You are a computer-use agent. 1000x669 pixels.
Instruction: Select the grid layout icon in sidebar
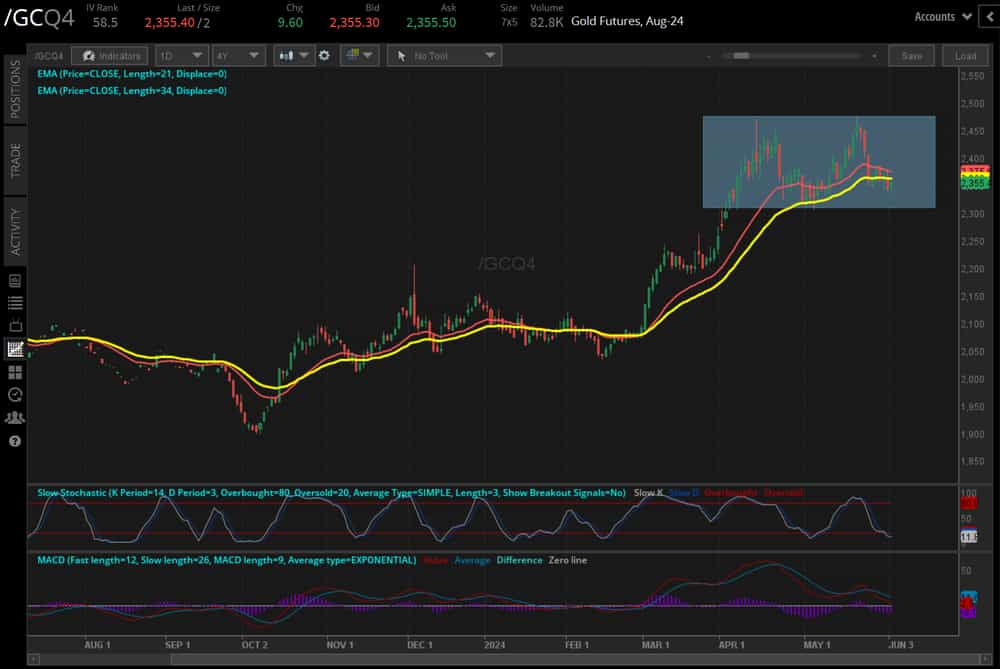(x=14, y=373)
